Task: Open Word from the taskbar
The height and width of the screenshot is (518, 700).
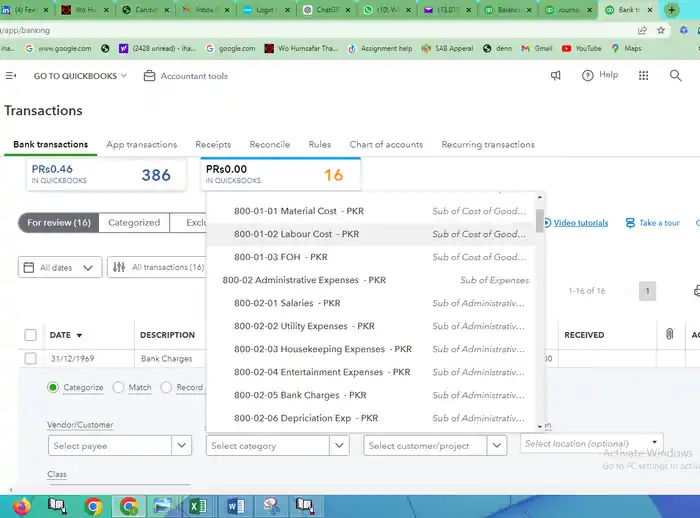Action: click(235, 506)
